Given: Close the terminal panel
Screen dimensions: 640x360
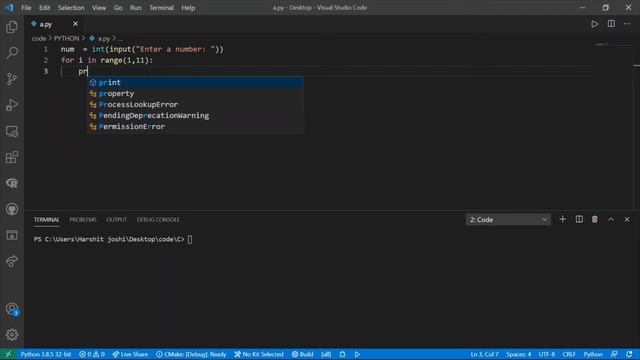Looking at the screenshot, I should click(627, 219).
